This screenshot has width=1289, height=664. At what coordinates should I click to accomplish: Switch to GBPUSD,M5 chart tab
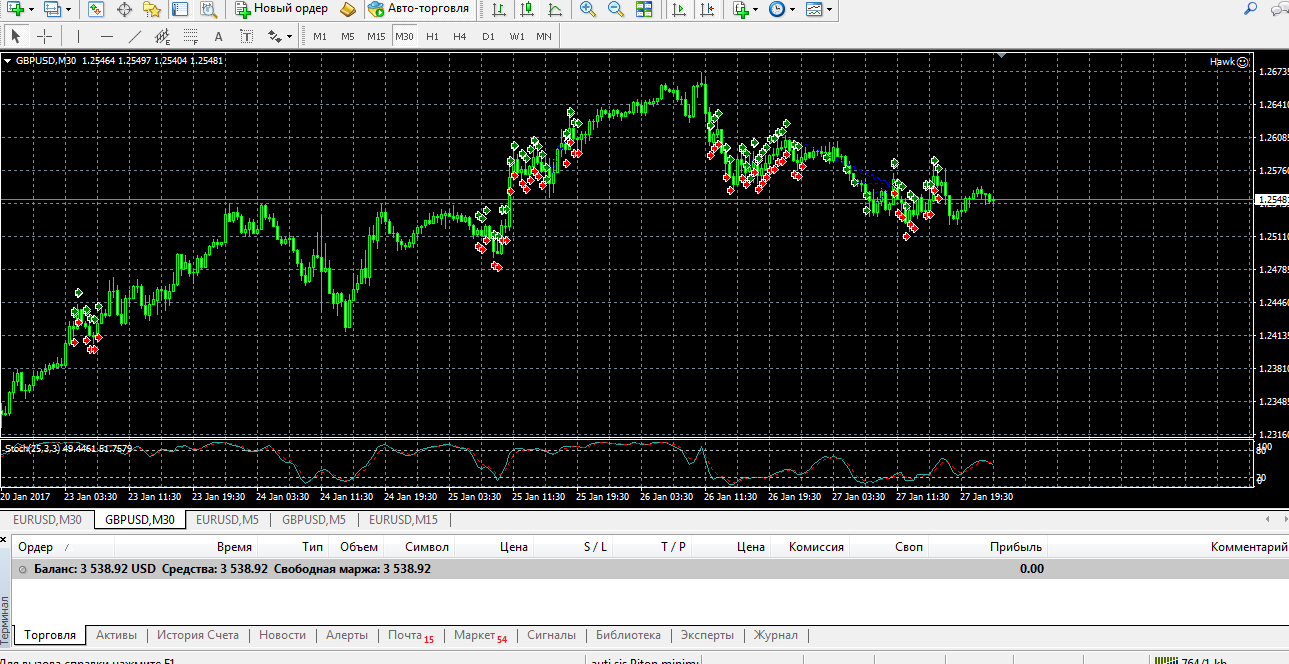point(314,520)
